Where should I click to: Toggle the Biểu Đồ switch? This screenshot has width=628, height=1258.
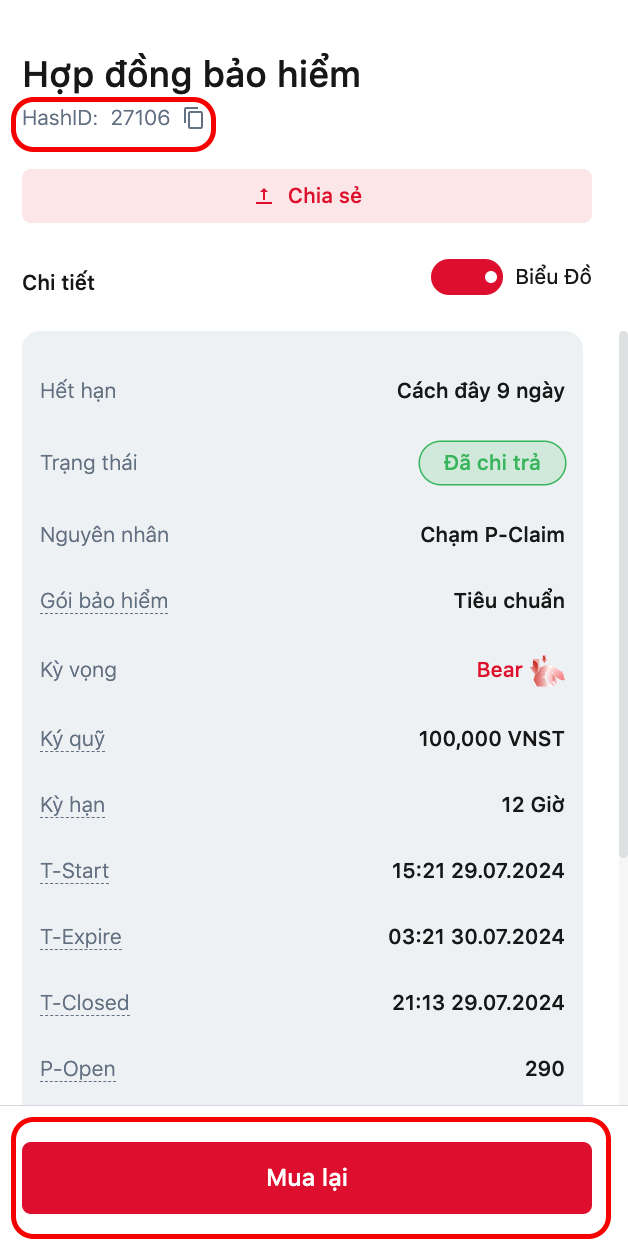pyautogui.click(x=466, y=277)
